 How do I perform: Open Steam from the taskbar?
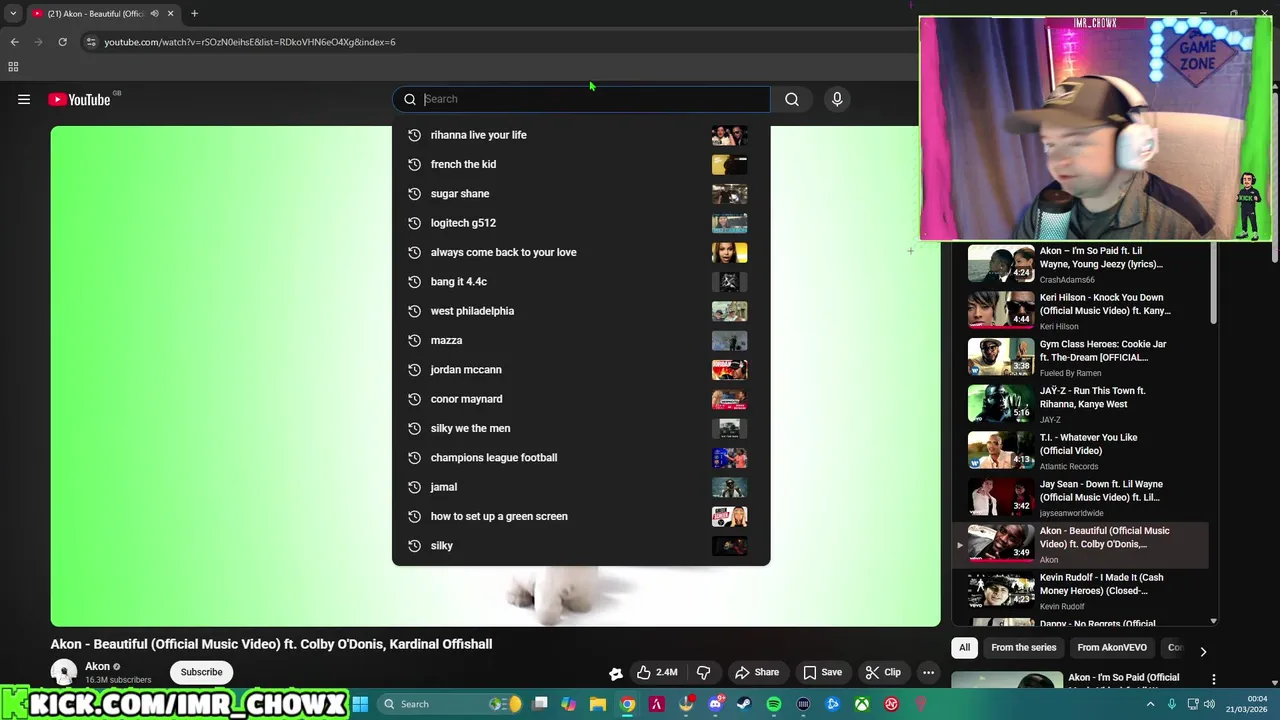tap(744, 704)
